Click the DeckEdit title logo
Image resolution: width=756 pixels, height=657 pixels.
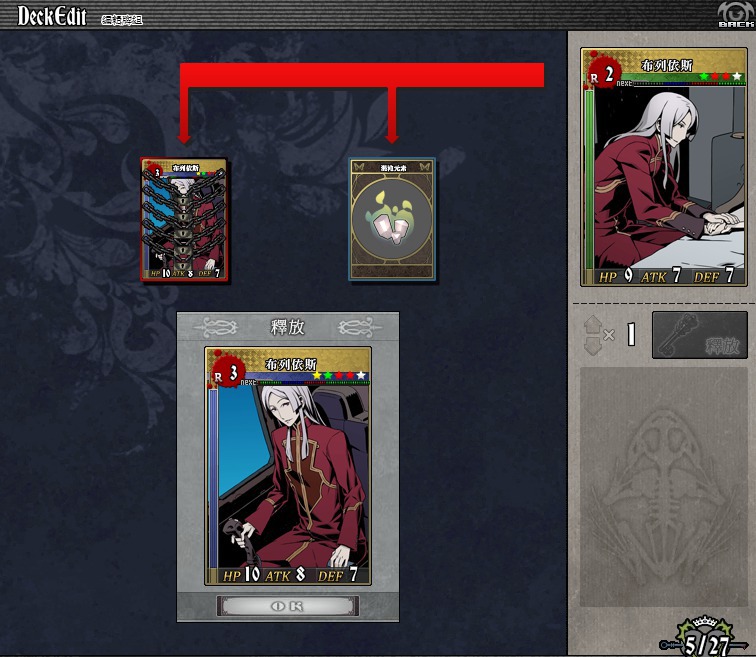[x=52, y=16]
